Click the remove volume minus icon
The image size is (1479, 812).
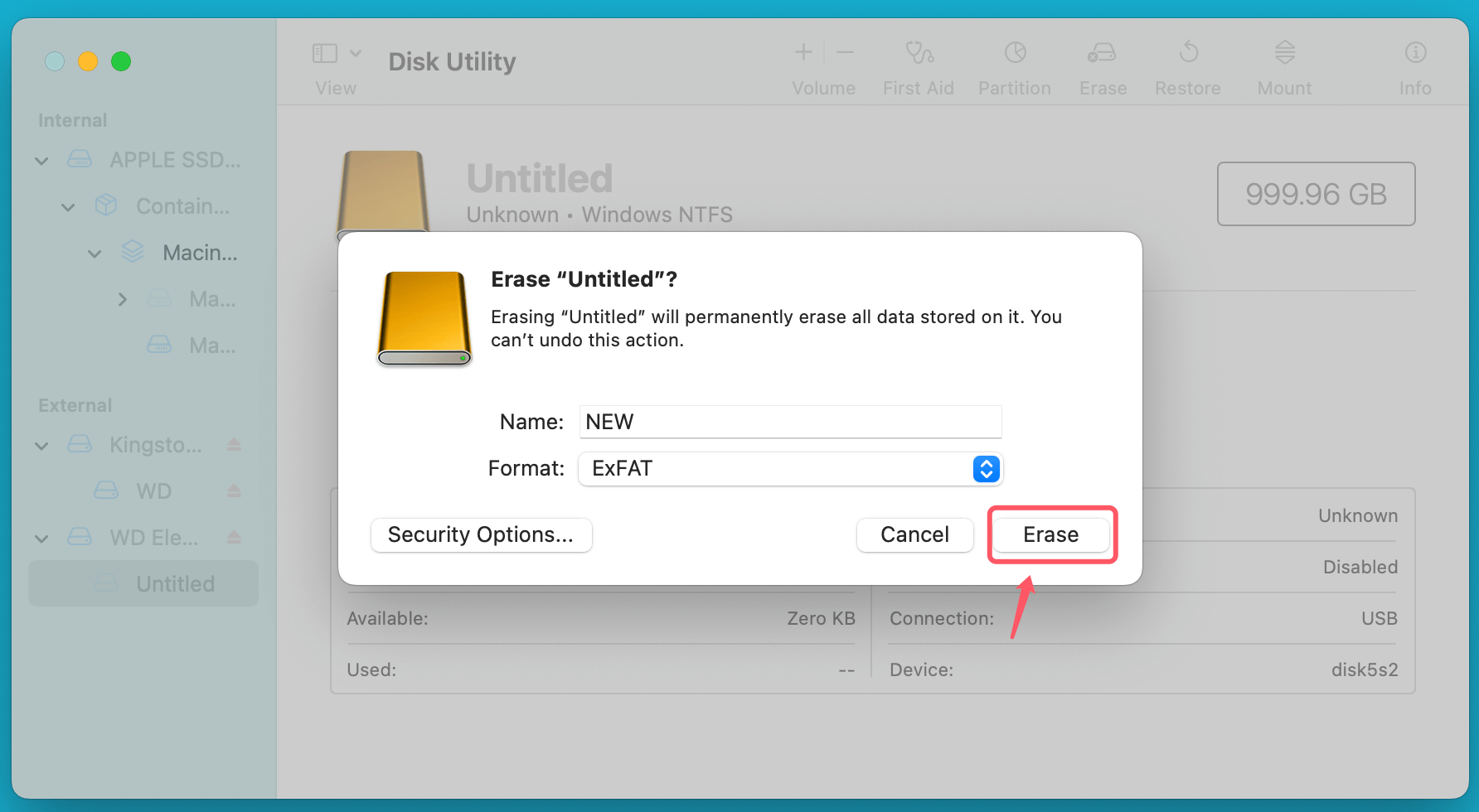point(845,52)
